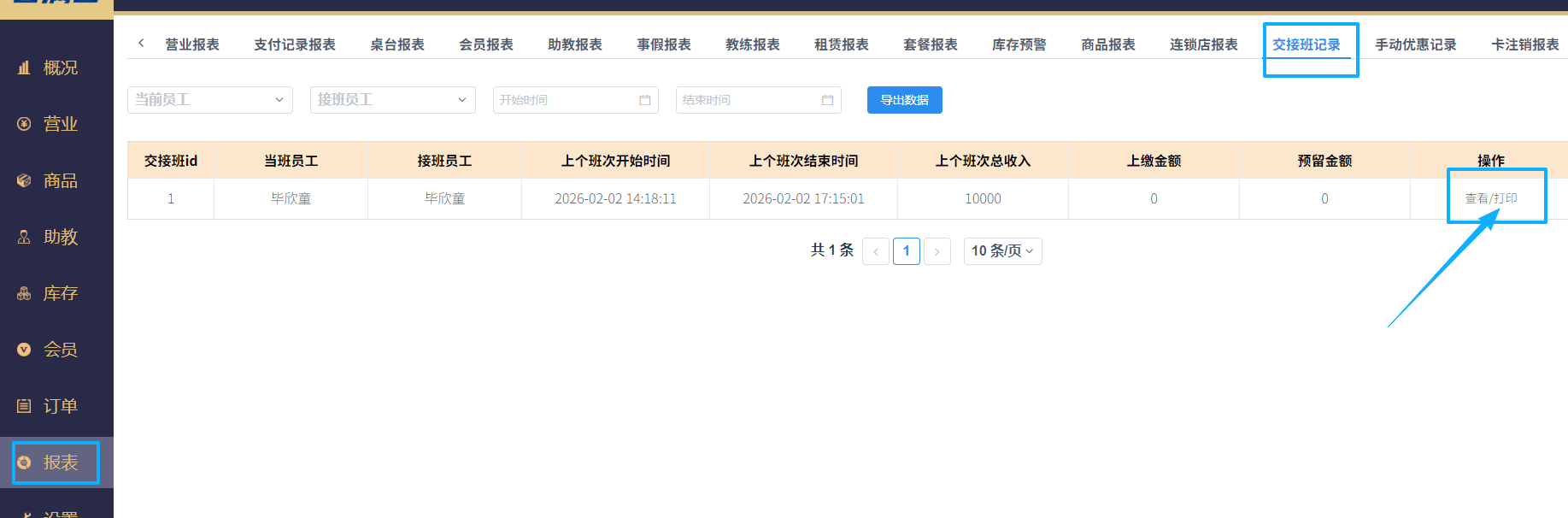The image size is (1568, 518).
Task: Switch to the 商品报表 tab
Action: [x=1108, y=44]
